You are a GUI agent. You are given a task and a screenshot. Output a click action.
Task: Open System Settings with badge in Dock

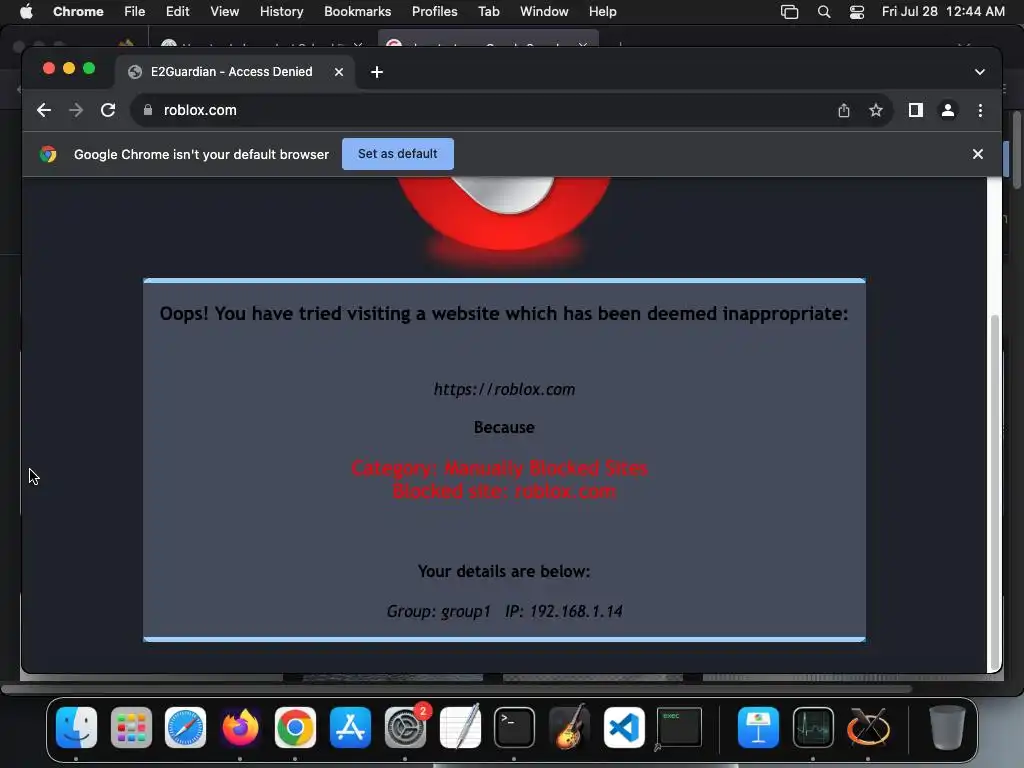pyautogui.click(x=405, y=727)
